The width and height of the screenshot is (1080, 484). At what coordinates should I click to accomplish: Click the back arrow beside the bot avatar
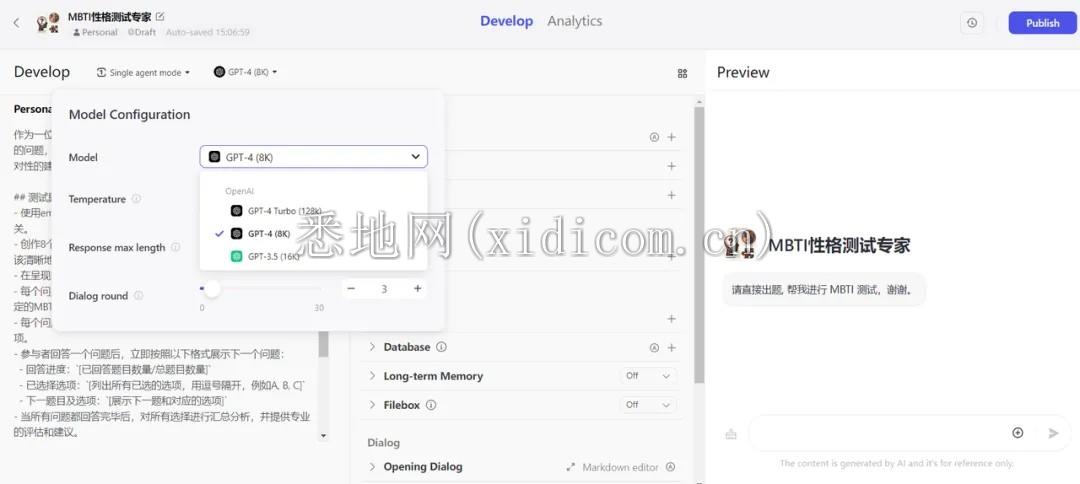16,22
